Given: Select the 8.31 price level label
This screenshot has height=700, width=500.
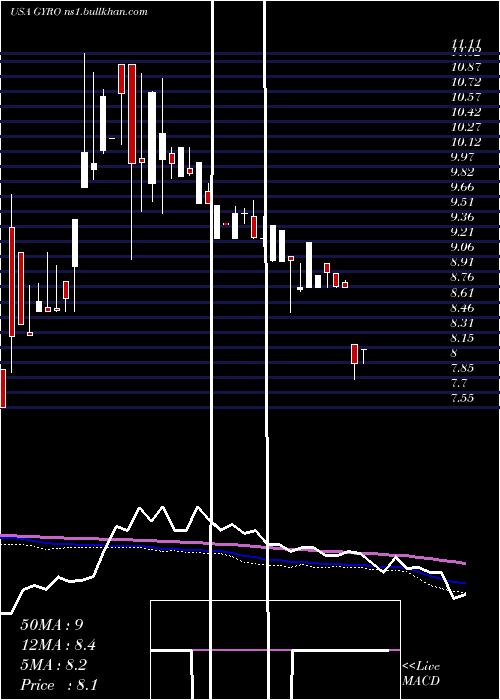Looking at the screenshot, I should tap(463, 323).
